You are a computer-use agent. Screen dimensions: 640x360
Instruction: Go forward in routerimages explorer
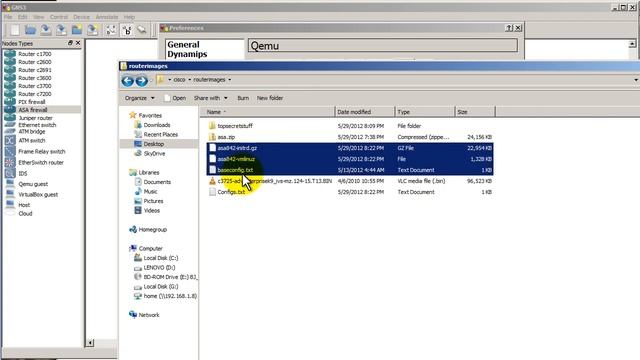click(x=142, y=81)
